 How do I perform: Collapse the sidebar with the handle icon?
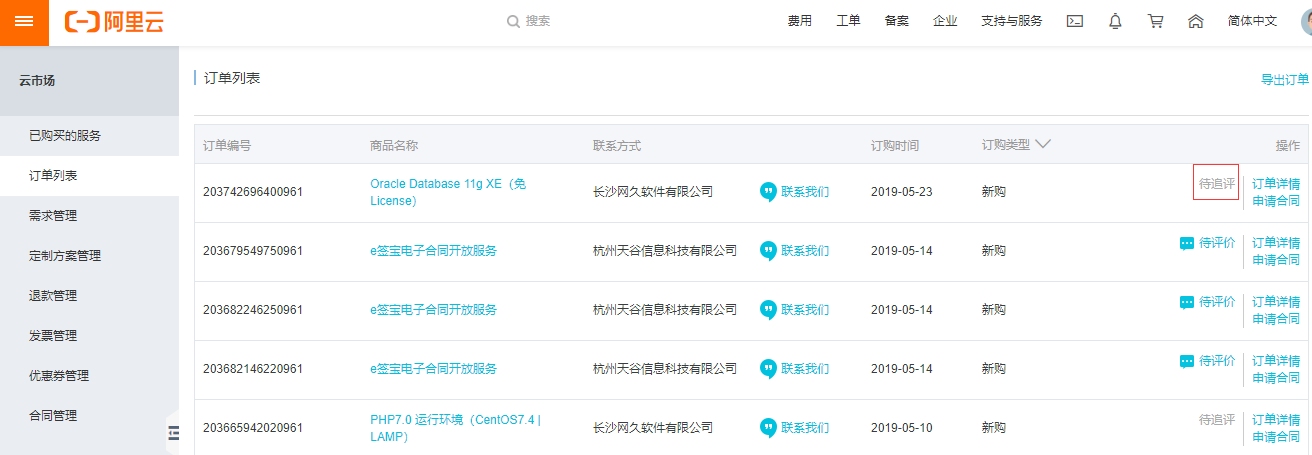point(173,432)
